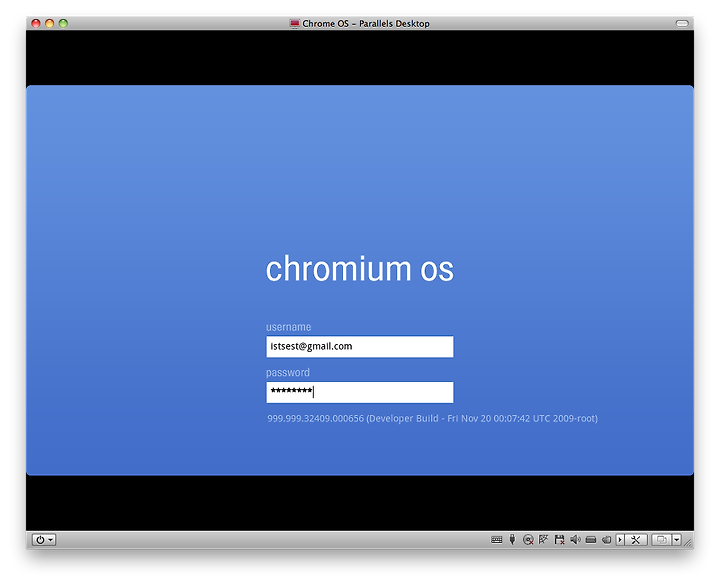Image resolution: width=720 pixels, height=585 pixels.
Task: Click the view mode windows button
Action: tap(662, 540)
